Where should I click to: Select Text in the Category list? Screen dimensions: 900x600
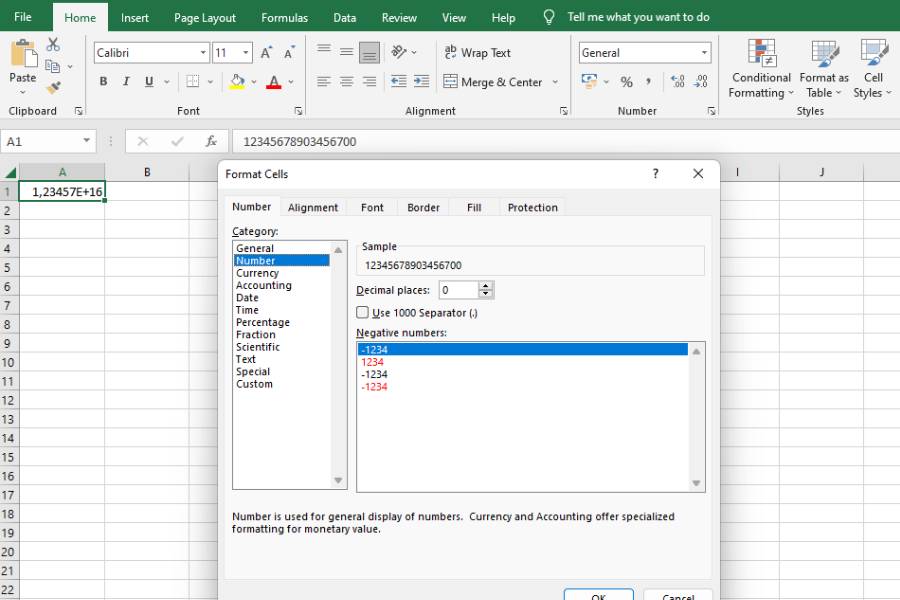[x=246, y=359]
